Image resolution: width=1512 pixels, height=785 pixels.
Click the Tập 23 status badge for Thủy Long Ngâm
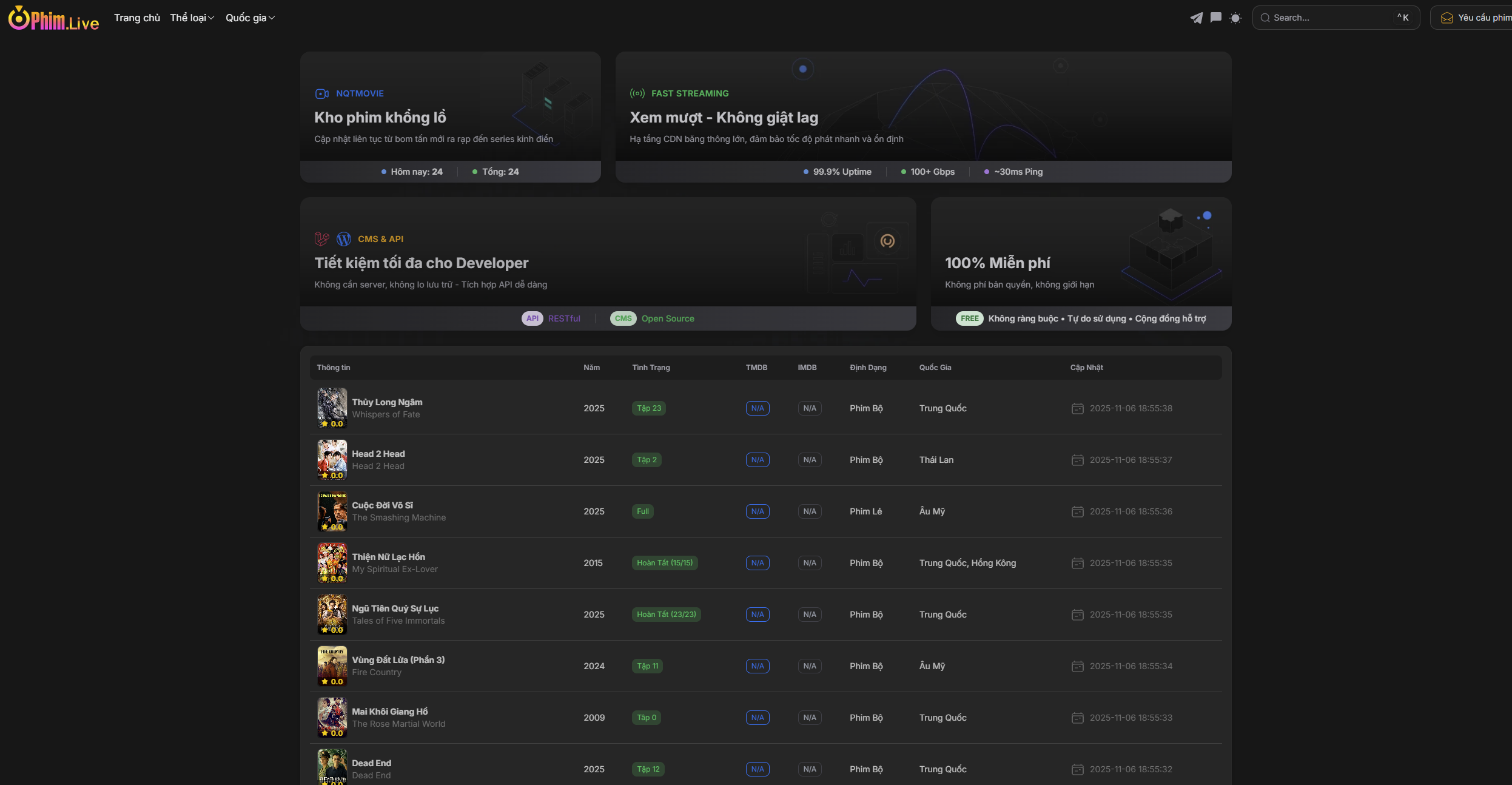point(648,408)
